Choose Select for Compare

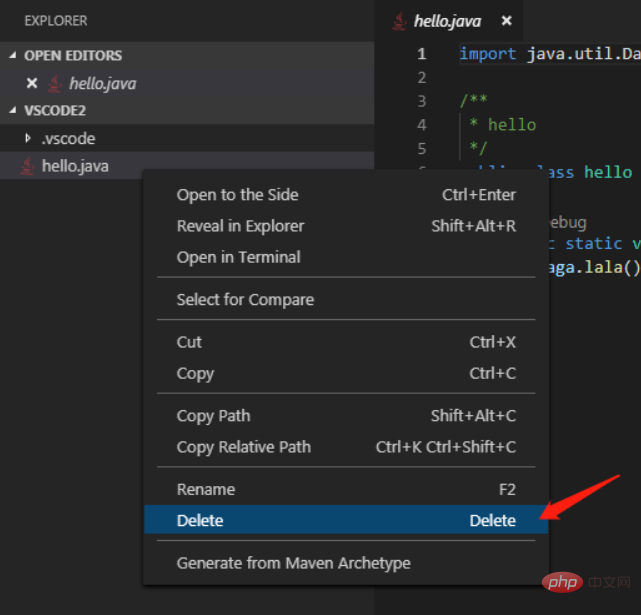pos(346,300)
